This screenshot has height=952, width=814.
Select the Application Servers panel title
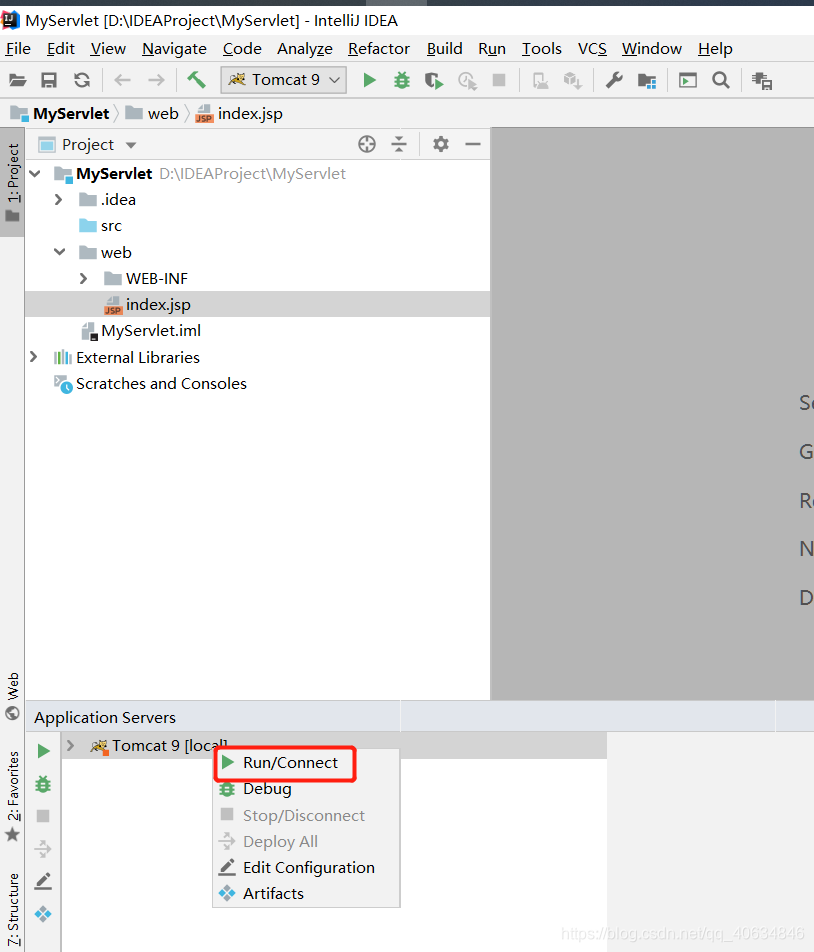[x=105, y=718]
